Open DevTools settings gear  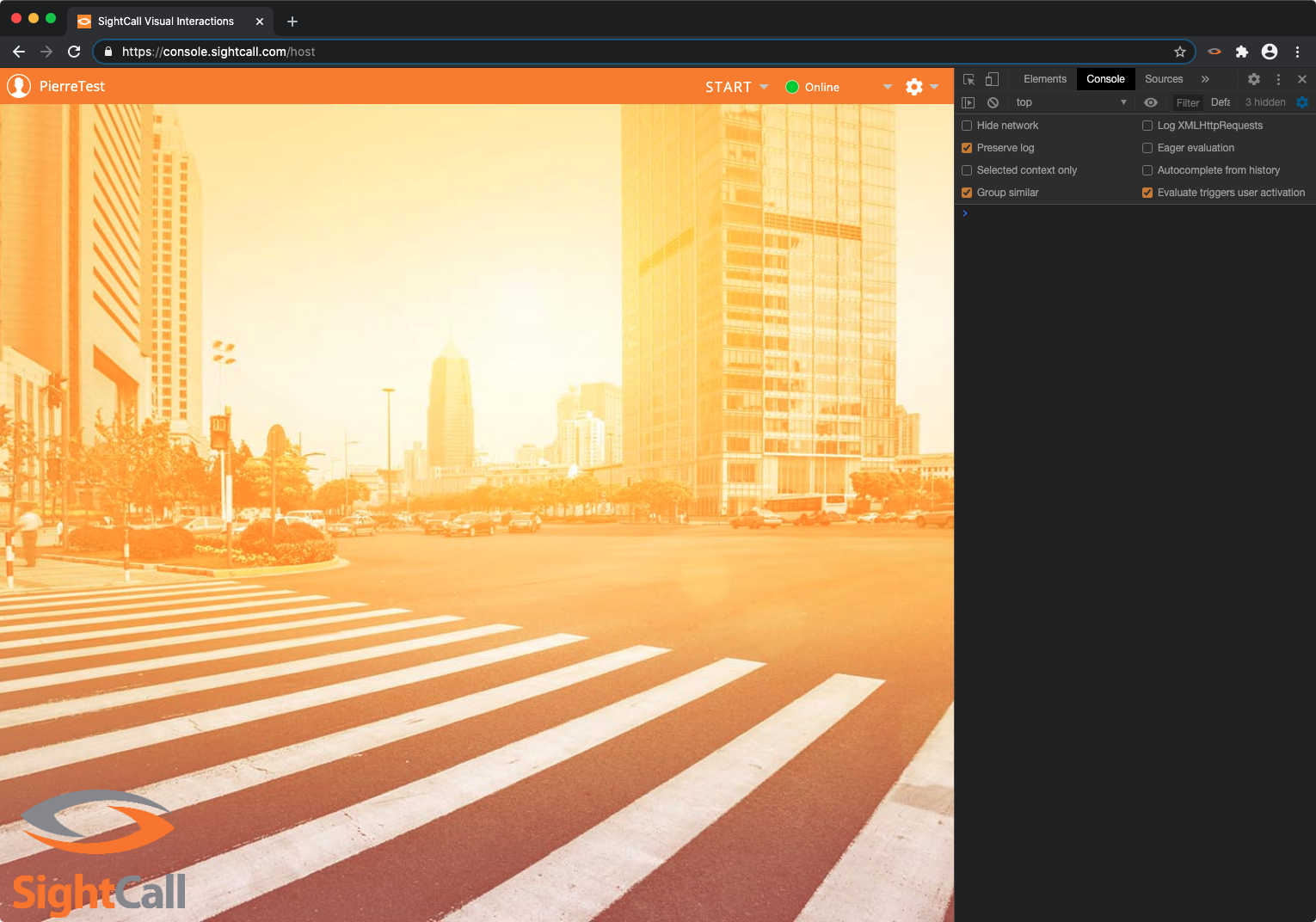[x=1254, y=79]
